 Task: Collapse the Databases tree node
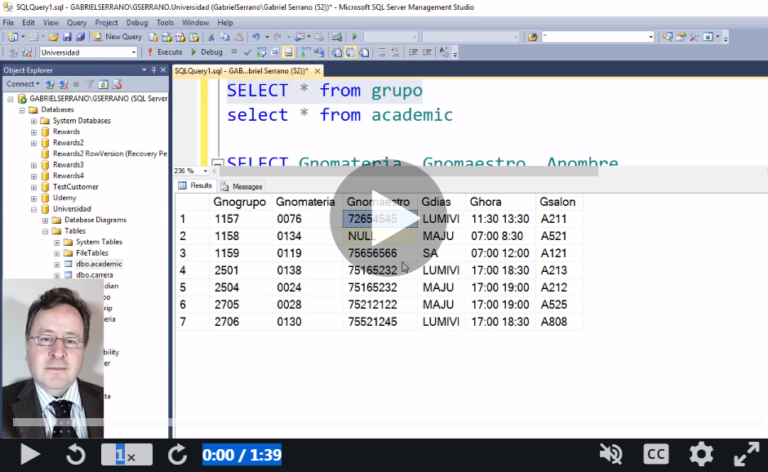[x=22, y=110]
